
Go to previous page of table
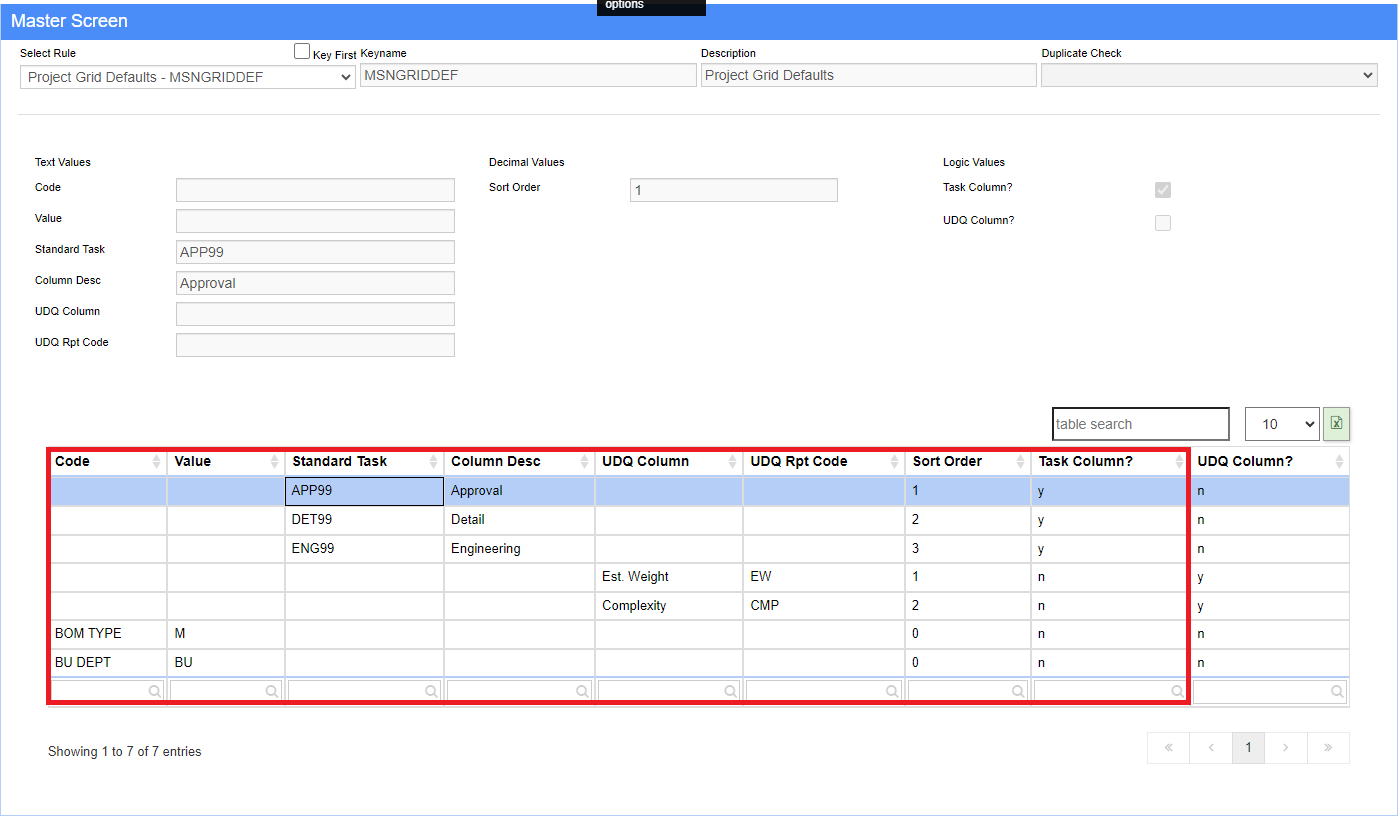1211,748
